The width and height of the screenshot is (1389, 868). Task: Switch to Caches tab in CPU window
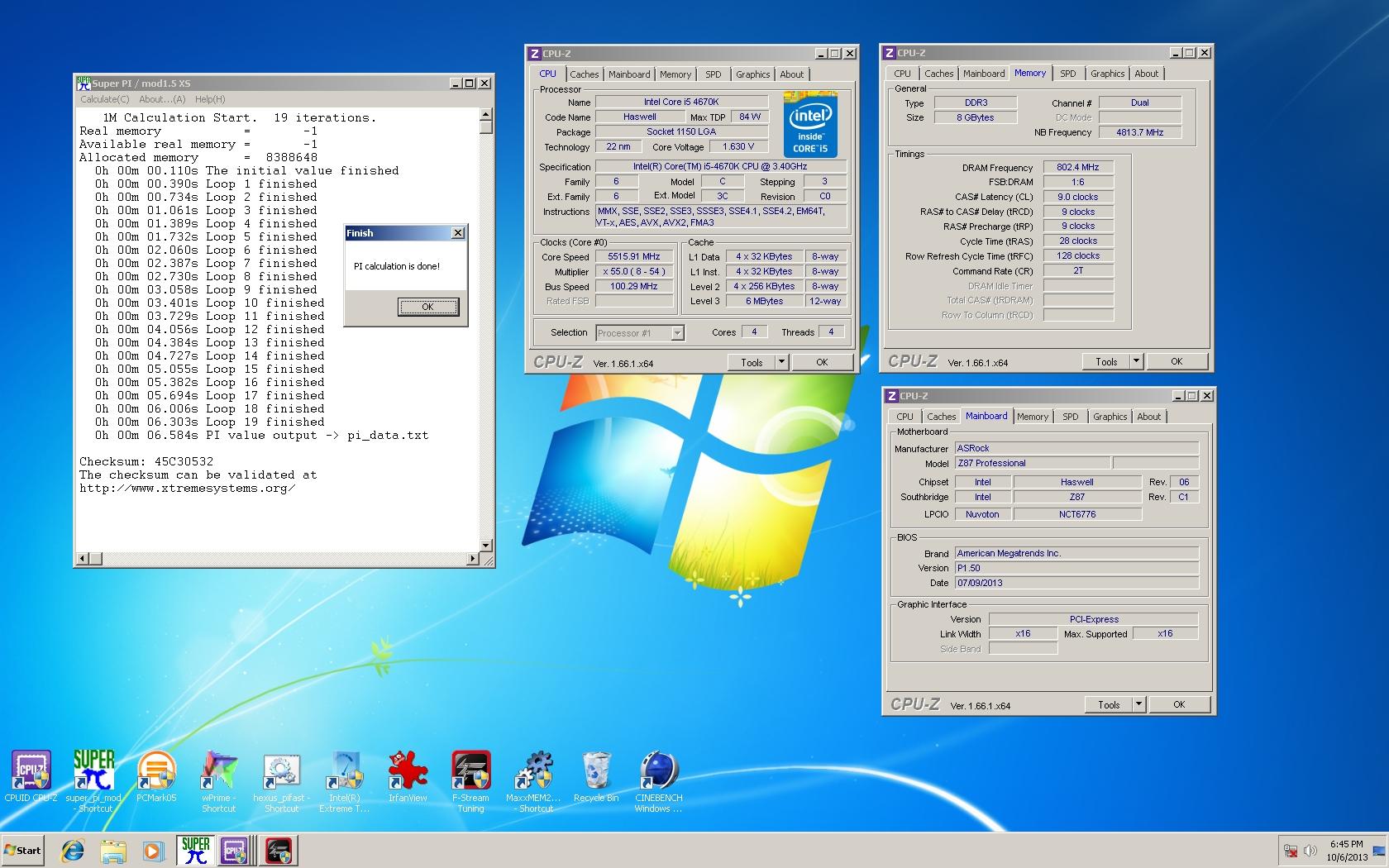pos(584,74)
